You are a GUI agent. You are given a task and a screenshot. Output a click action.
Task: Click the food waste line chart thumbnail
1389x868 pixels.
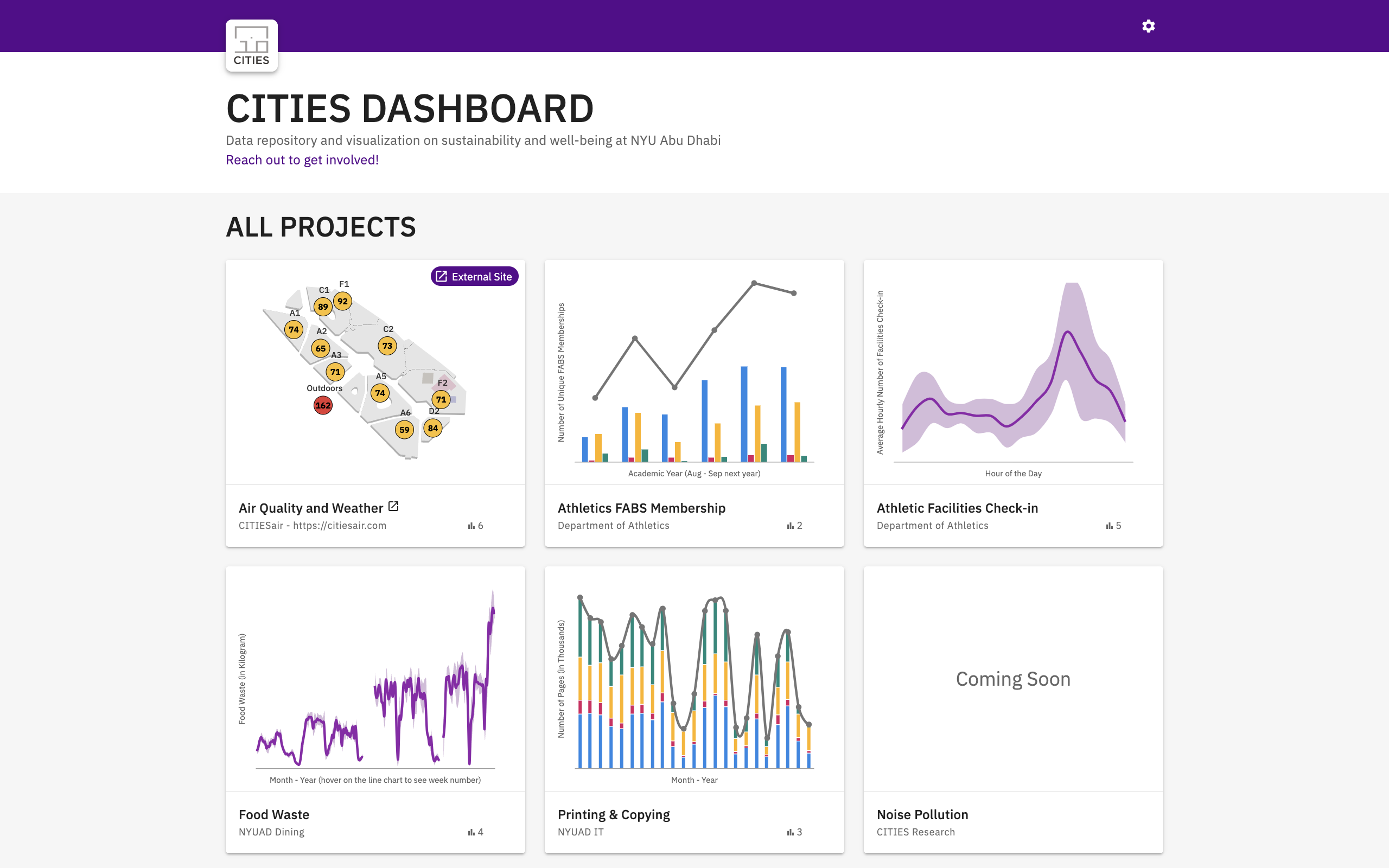tap(375, 679)
